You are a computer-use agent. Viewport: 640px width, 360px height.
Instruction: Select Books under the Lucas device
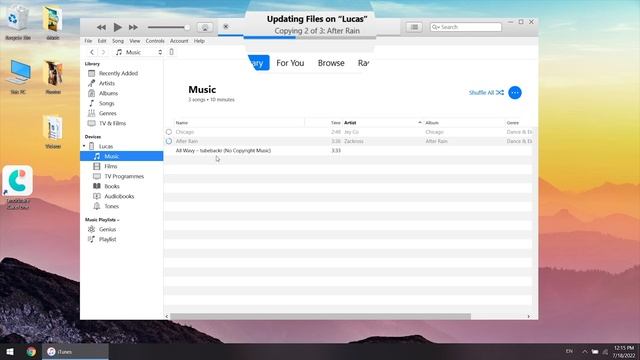111,187
